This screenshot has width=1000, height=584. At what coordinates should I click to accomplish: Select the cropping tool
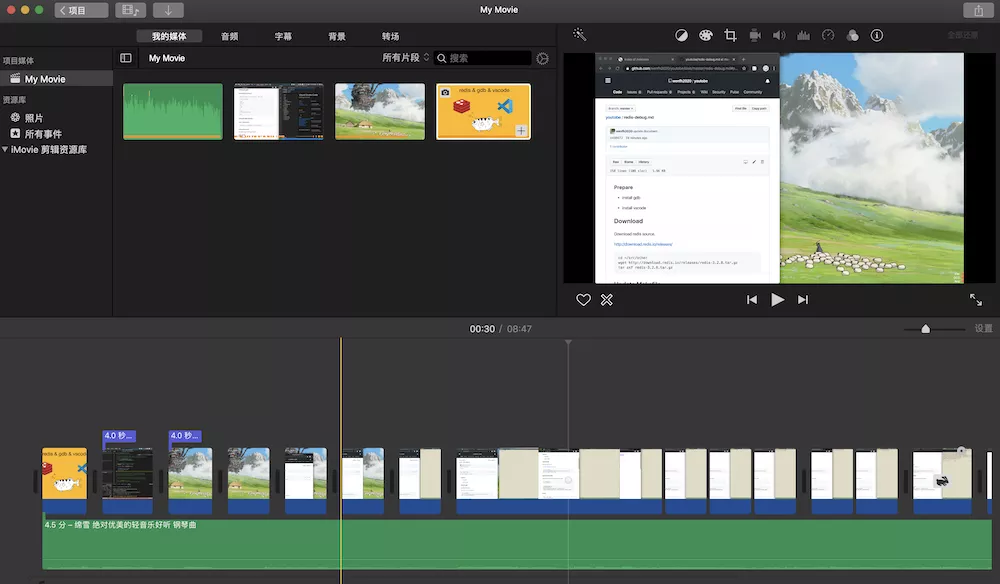(730, 35)
